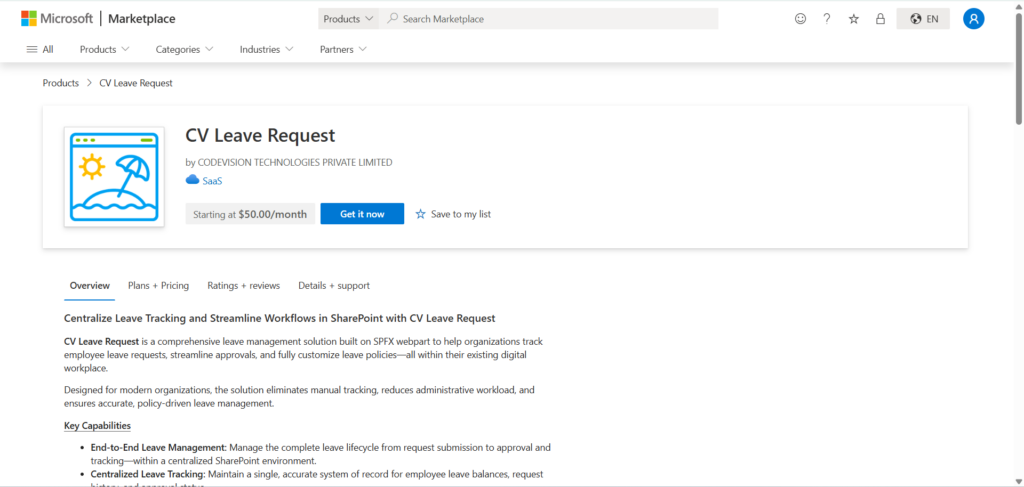Click the CV Leave Request breadcrumb

point(136,83)
